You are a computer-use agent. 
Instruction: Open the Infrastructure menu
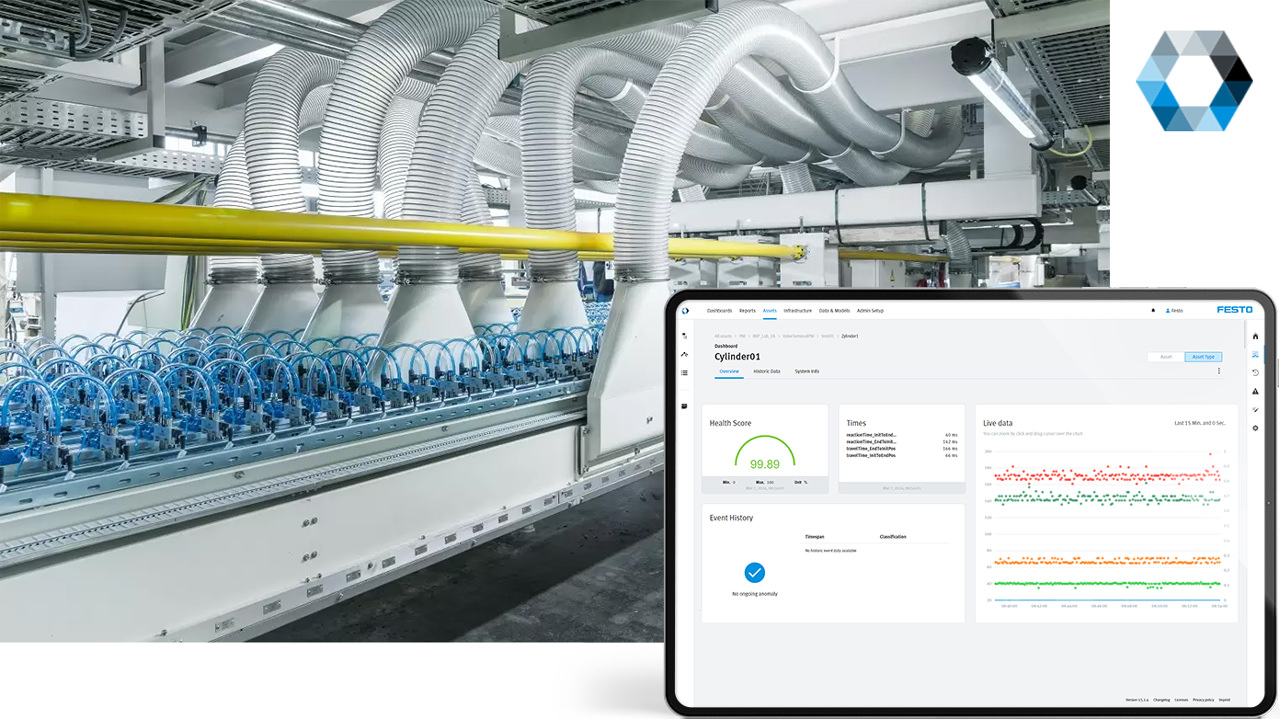798,310
